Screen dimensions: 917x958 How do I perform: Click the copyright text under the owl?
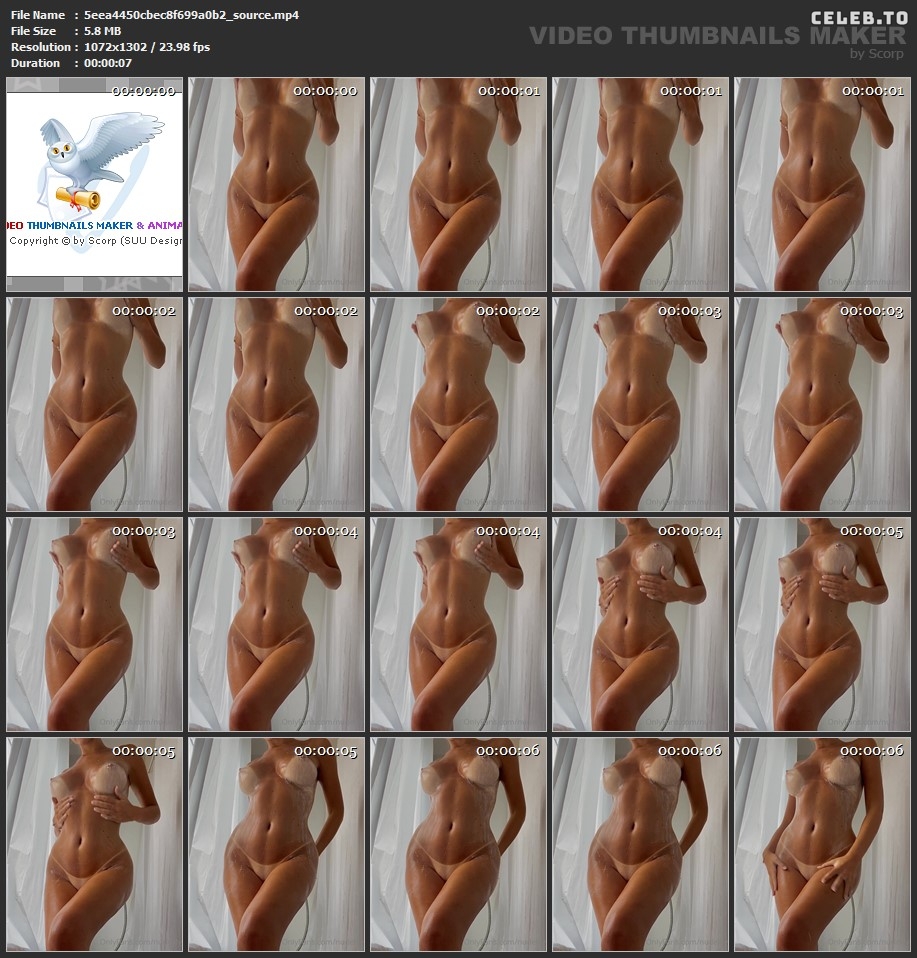click(x=95, y=241)
